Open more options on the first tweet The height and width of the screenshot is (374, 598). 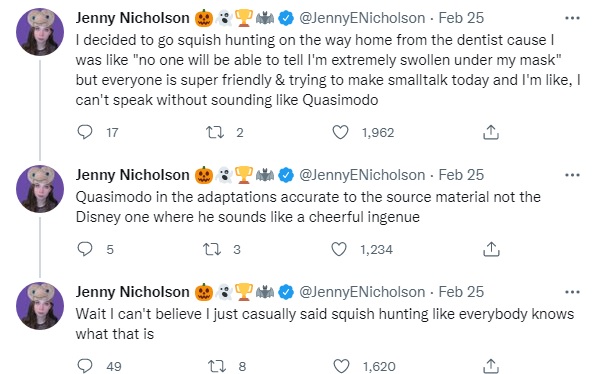tap(572, 18)
